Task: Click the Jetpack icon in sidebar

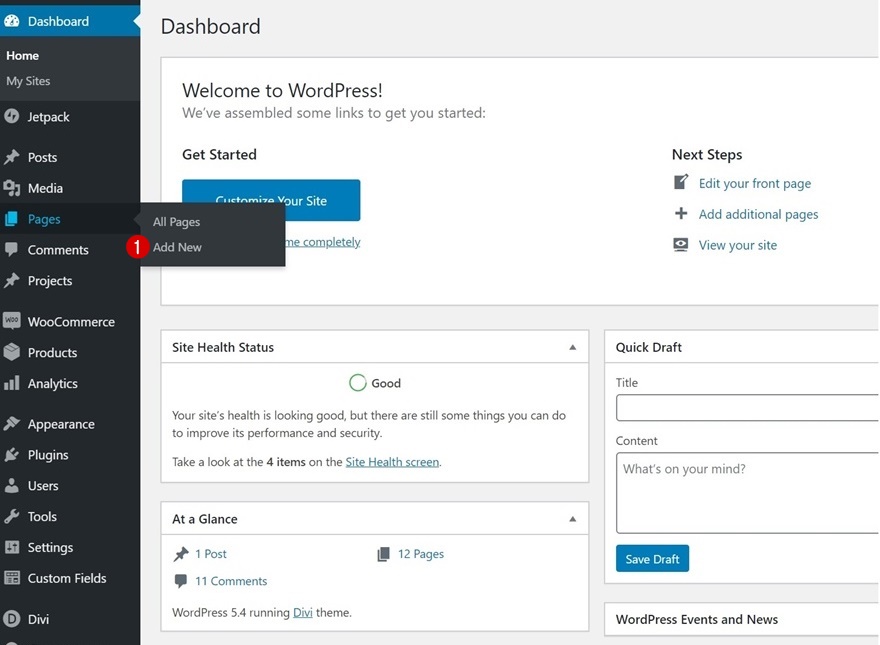Action: (x=12, y=117)
